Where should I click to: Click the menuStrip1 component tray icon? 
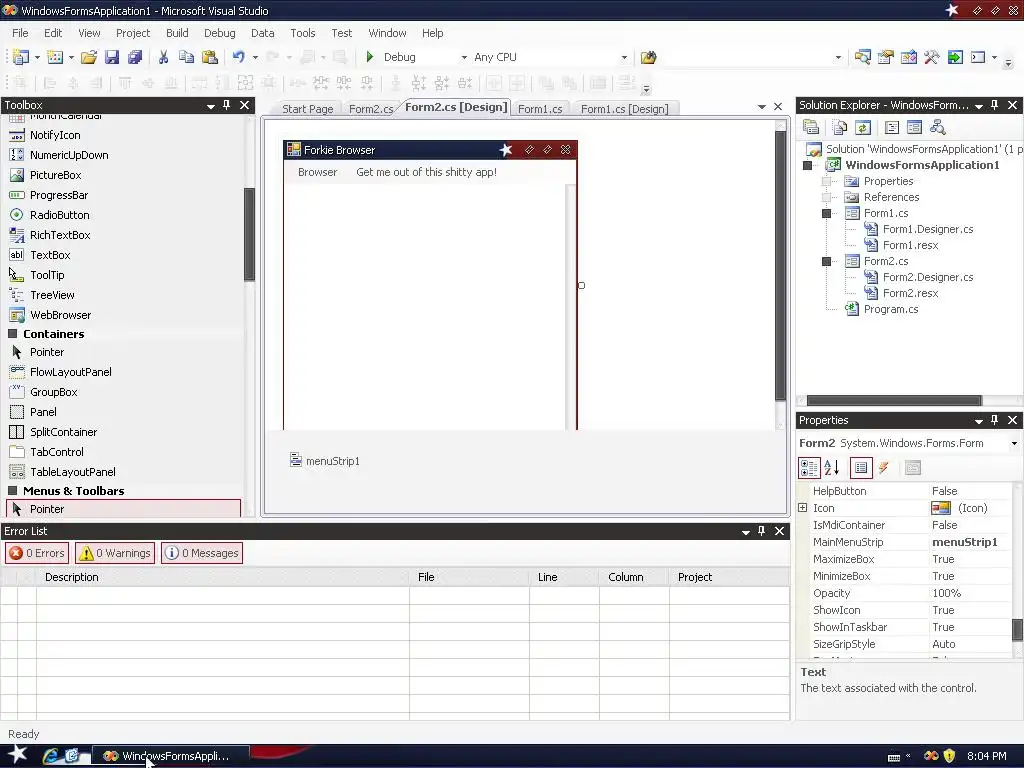(296, 460)
